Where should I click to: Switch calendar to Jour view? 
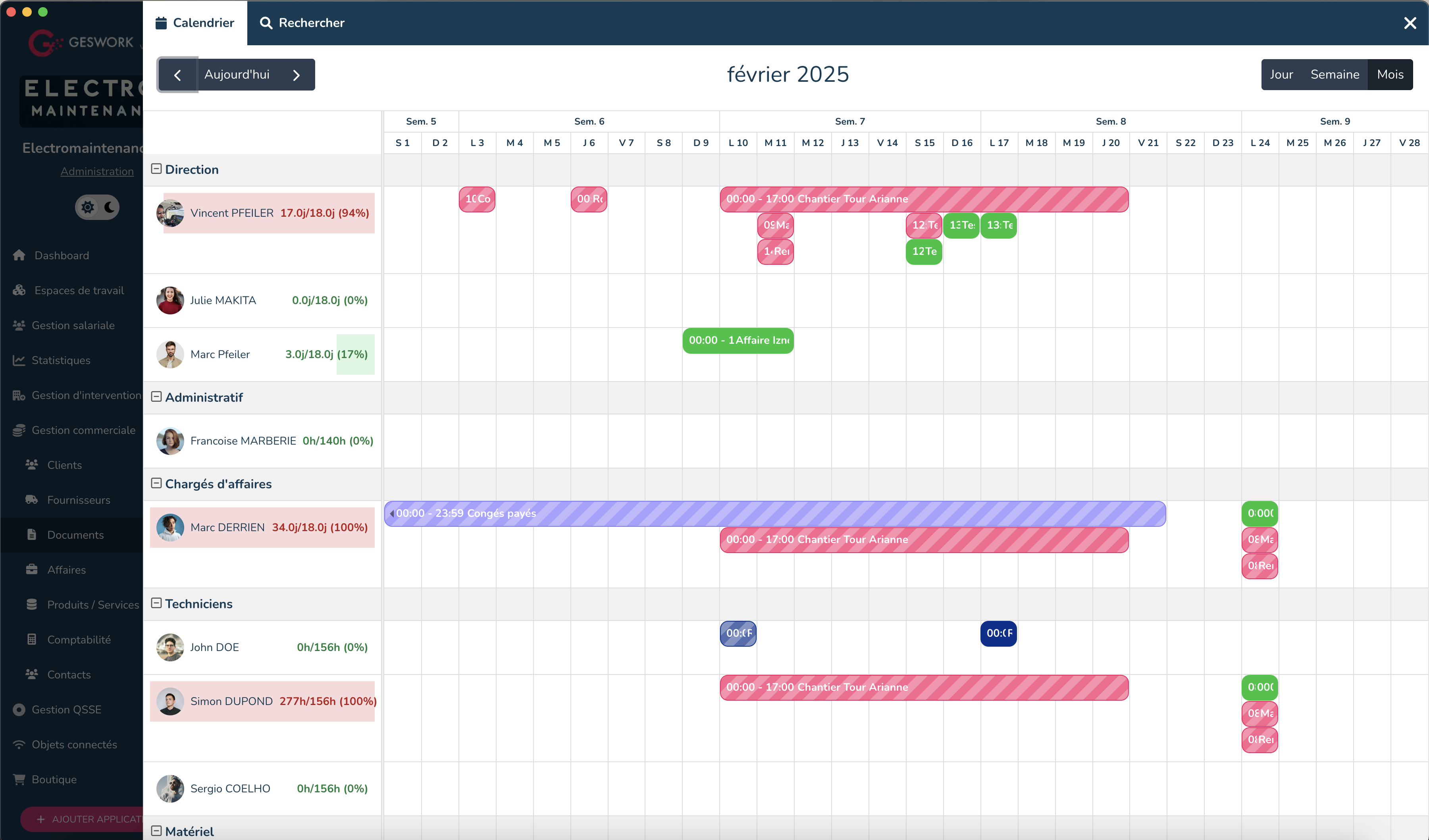click(1281, 74)
